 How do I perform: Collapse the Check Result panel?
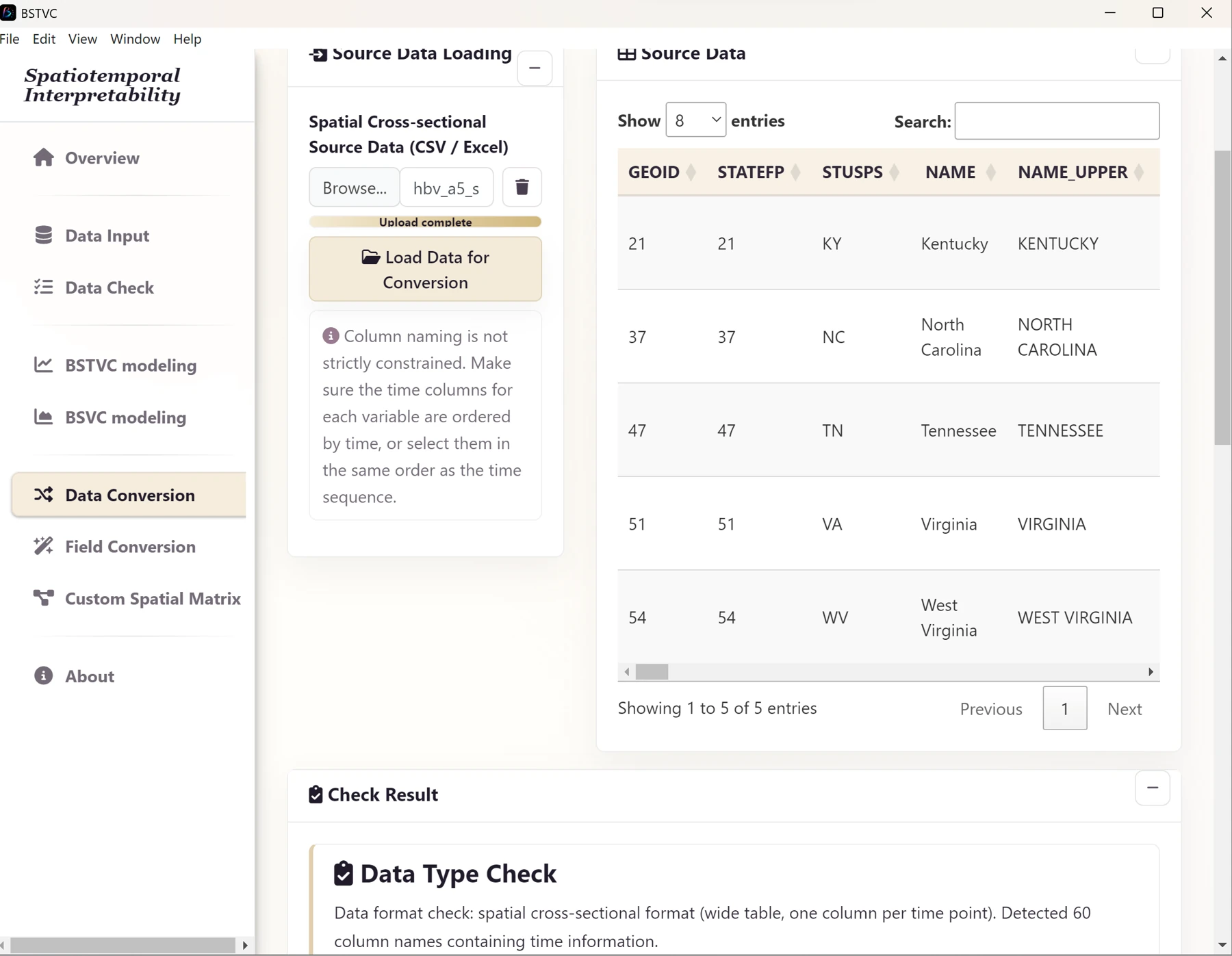tap(1153, 788)
